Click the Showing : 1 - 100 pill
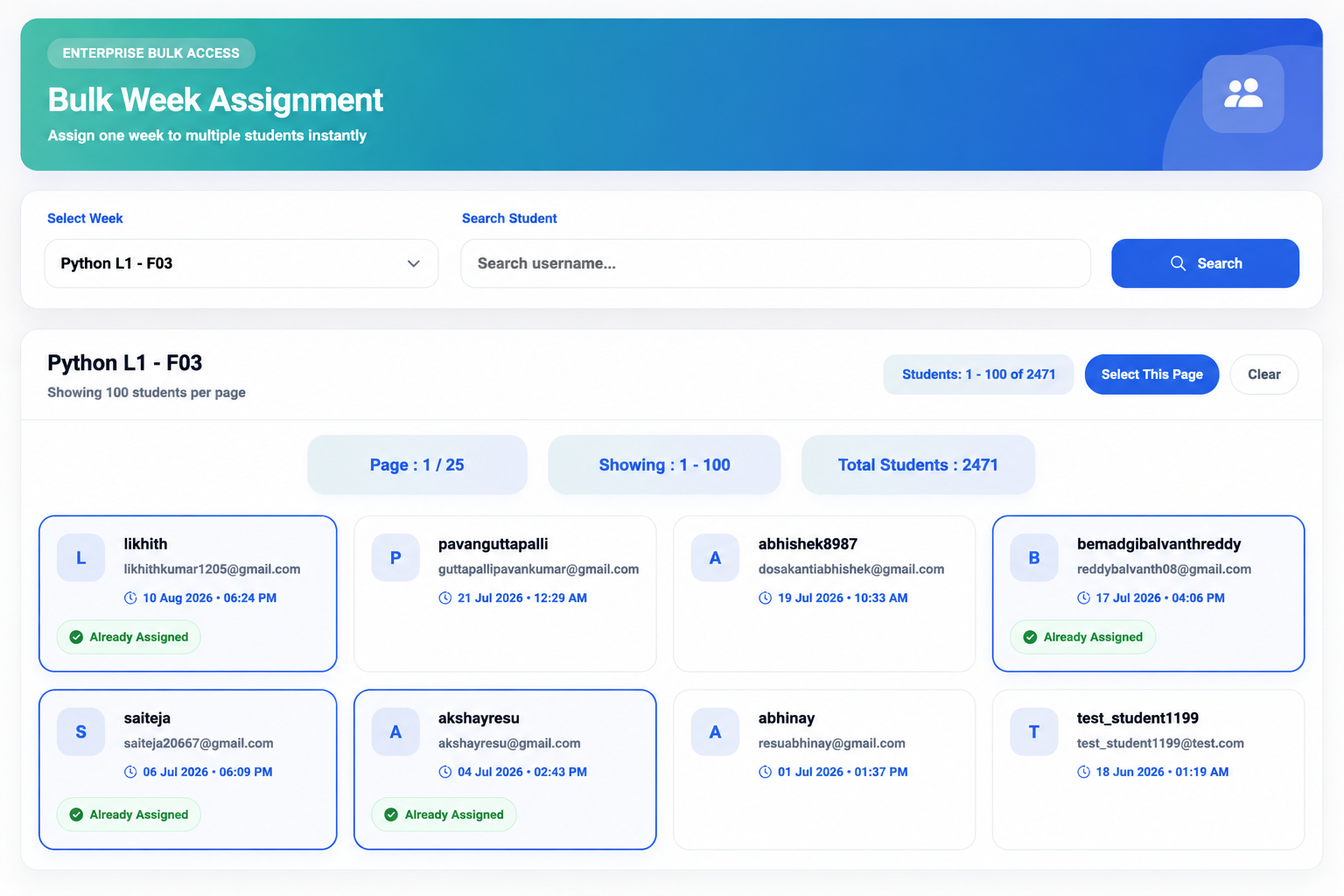Screen dimensions: 1344x896 [x=664, y=465]
